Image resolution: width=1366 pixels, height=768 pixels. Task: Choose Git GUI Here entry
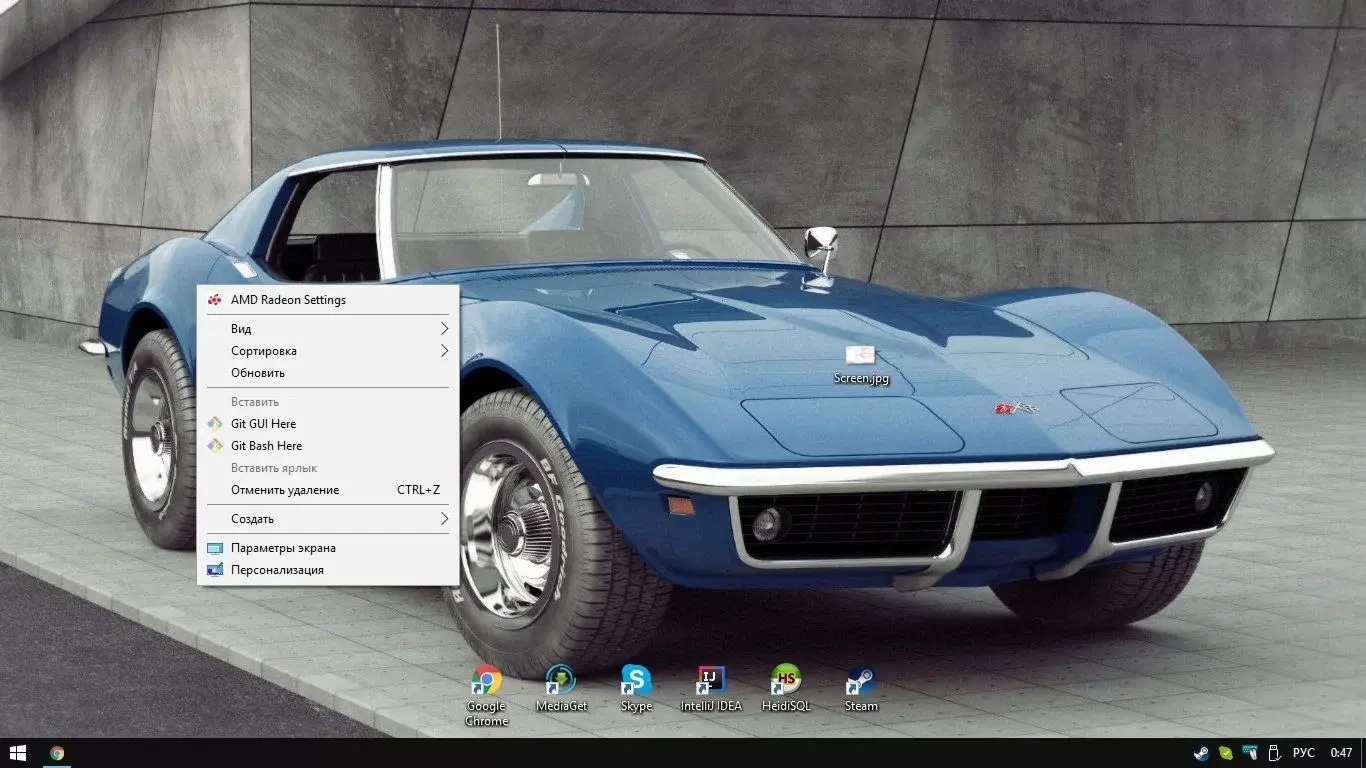[x=328, y=424]
